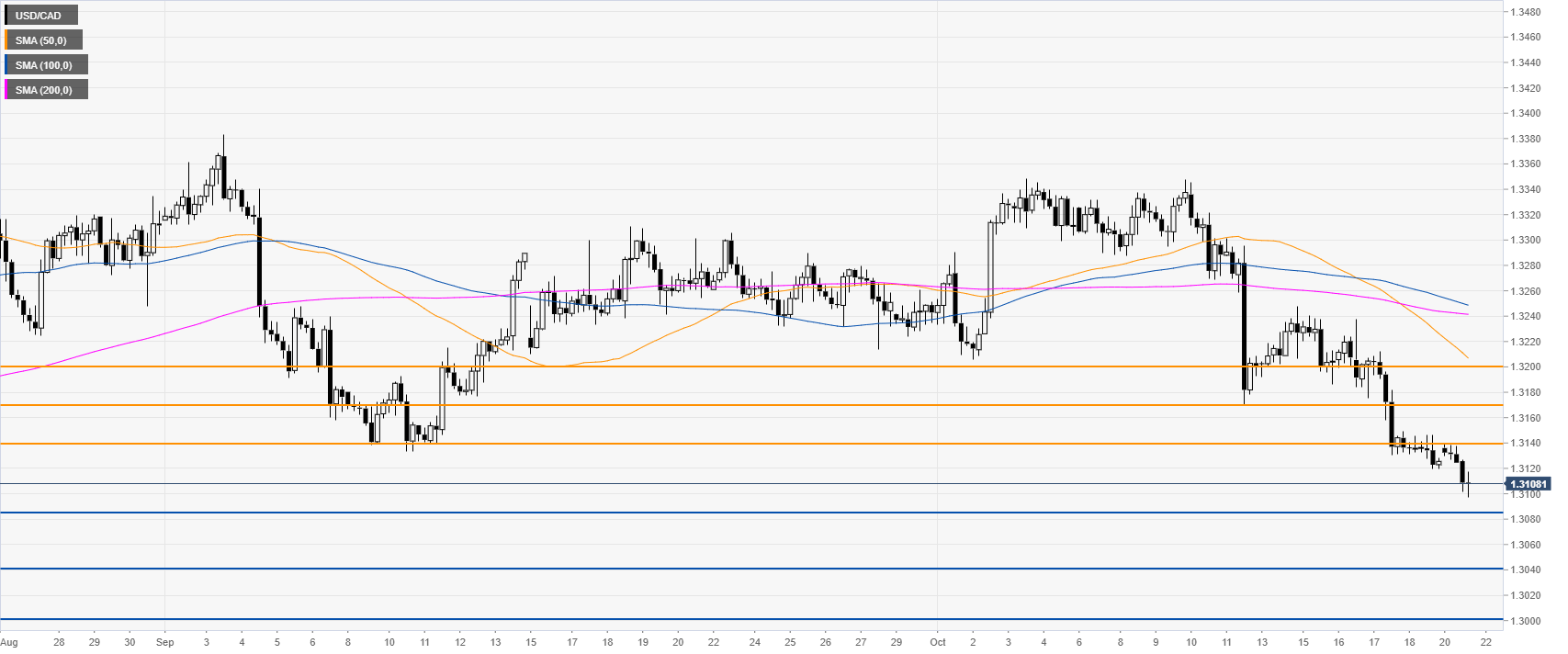Image resolution: width=1568 pixels, height=654 pixels.
Task: Click the 1.3200 price axis label
Action: (1526, 366)
